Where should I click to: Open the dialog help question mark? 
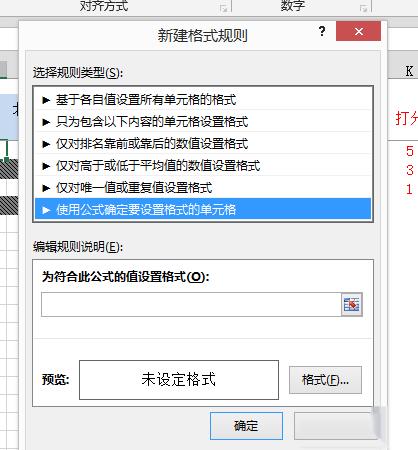pyautogui.click(x=322, y=32)
